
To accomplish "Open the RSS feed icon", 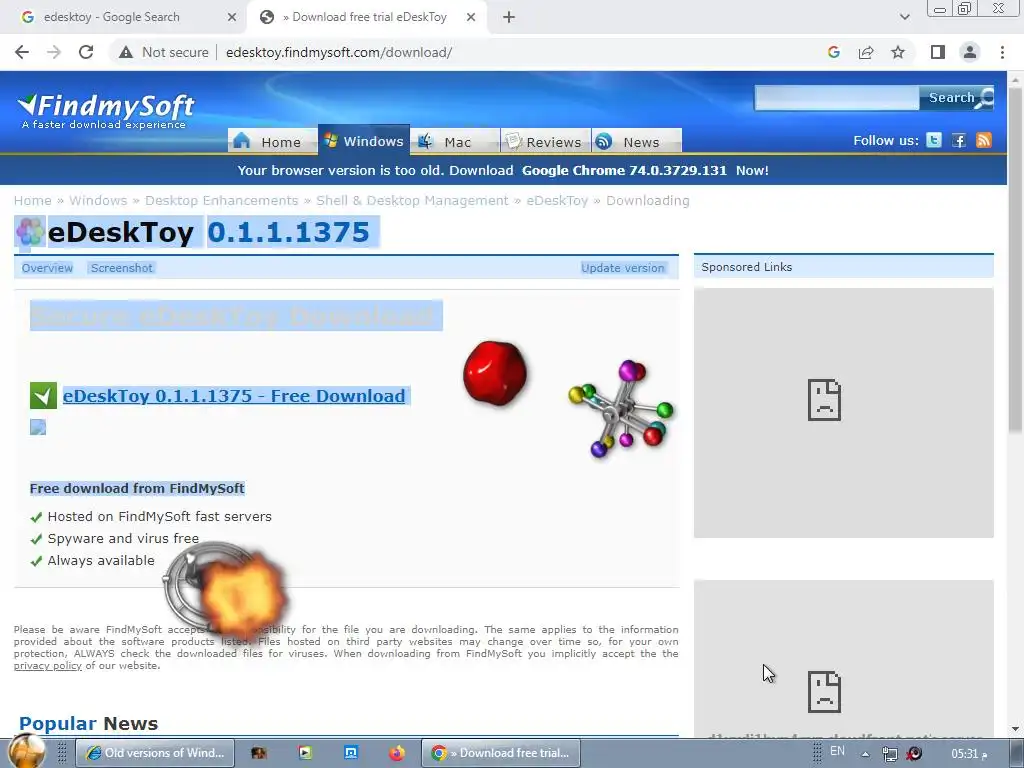I will pyautogui.click(x=984, y=140).
